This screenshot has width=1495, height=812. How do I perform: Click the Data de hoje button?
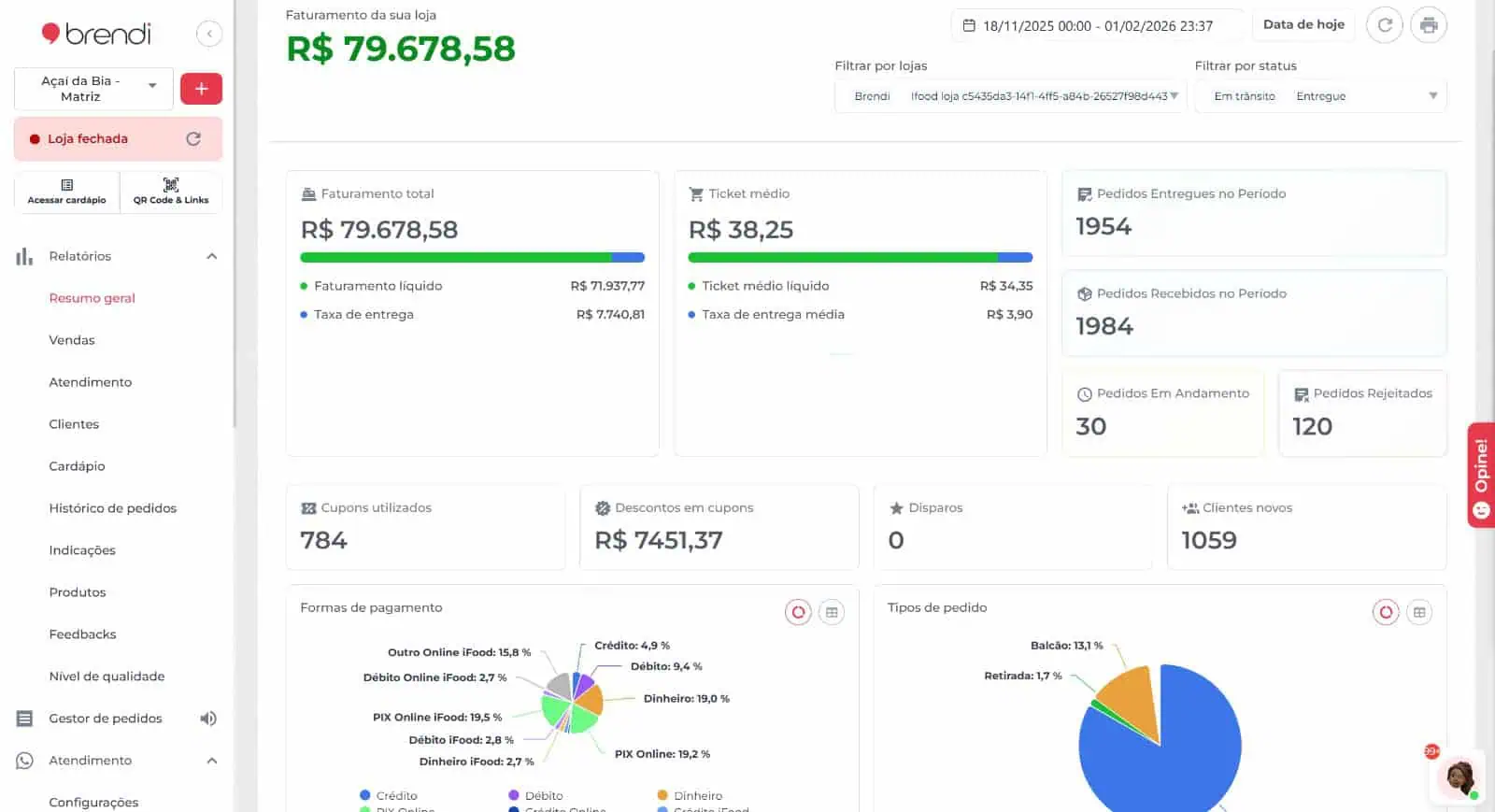tap(1303, 25)
